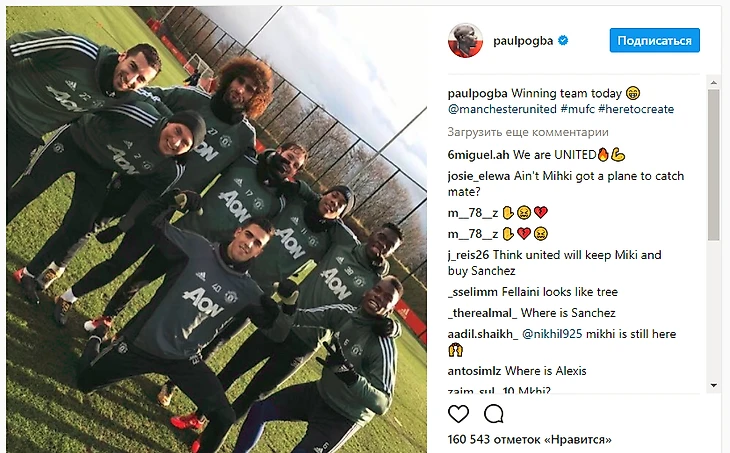Open commenter antosimlz profile

(474, 371)
